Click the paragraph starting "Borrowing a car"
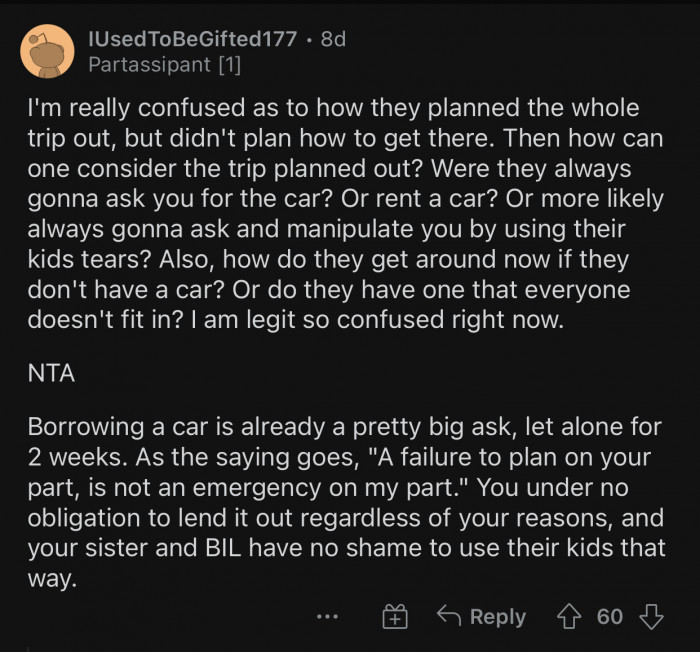Image resolution: width=700 pixels, height=652 pixels. click(345, 503)
